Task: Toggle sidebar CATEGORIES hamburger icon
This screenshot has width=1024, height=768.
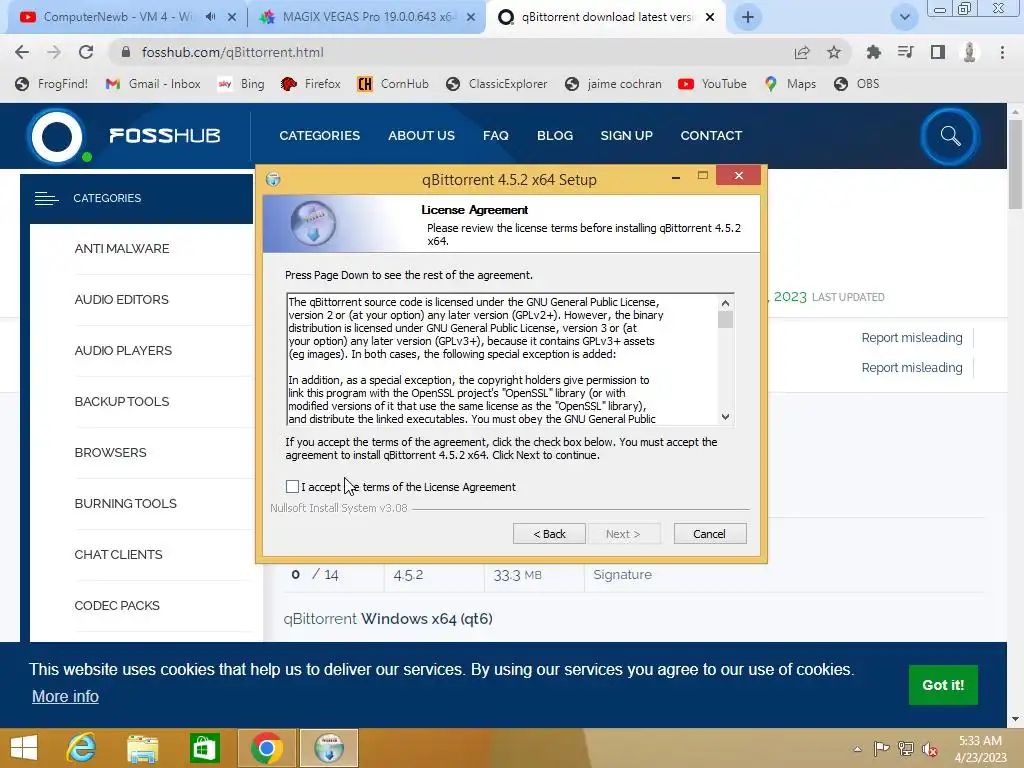Action: 46,198
